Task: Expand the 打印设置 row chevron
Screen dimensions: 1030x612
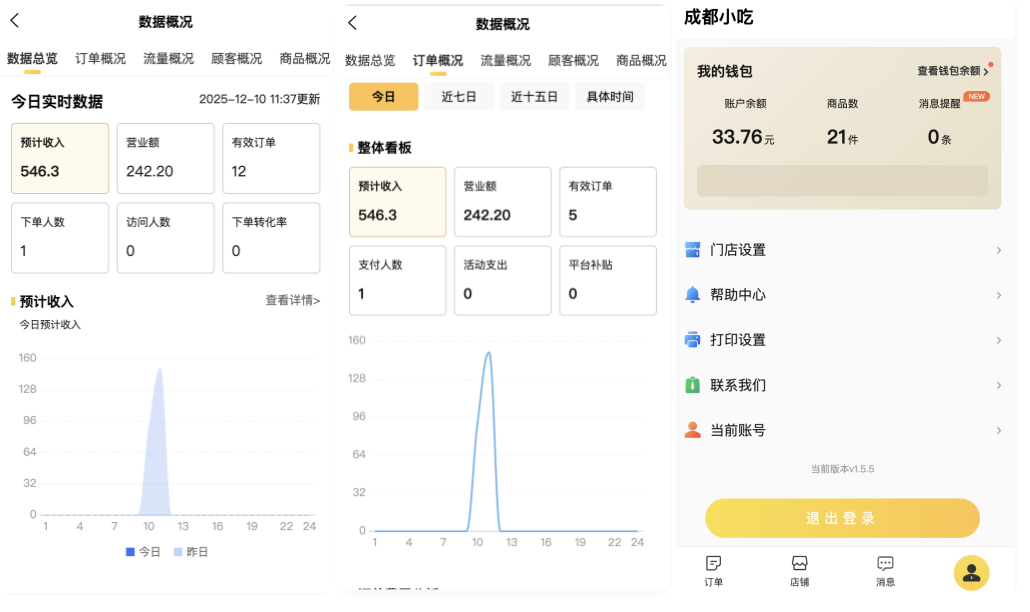Action: tap(998, 340)
